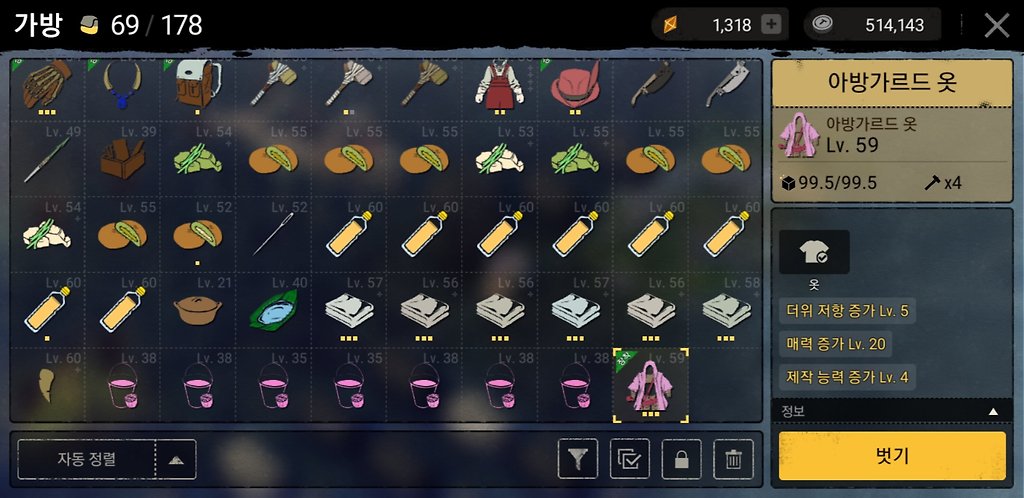Select the Lv. 52 sewing needle item
The image size is (1024, 498).
(273, 234)
